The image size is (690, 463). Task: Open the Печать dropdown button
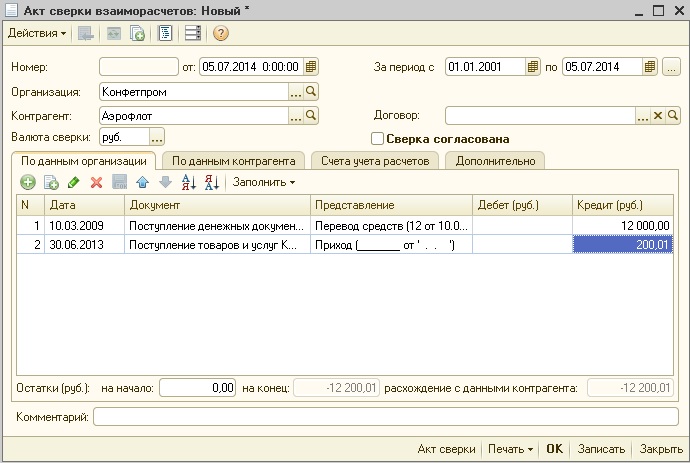tap(510, 449)
